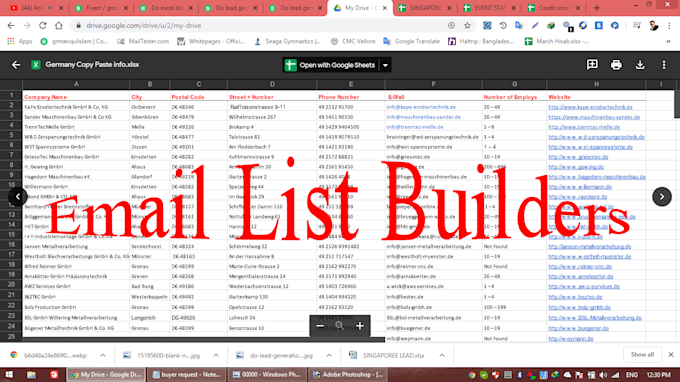Open the March Hisab.xlsx bookmark
This screenshot has height=382, width=680.
(x=556, y=41)
